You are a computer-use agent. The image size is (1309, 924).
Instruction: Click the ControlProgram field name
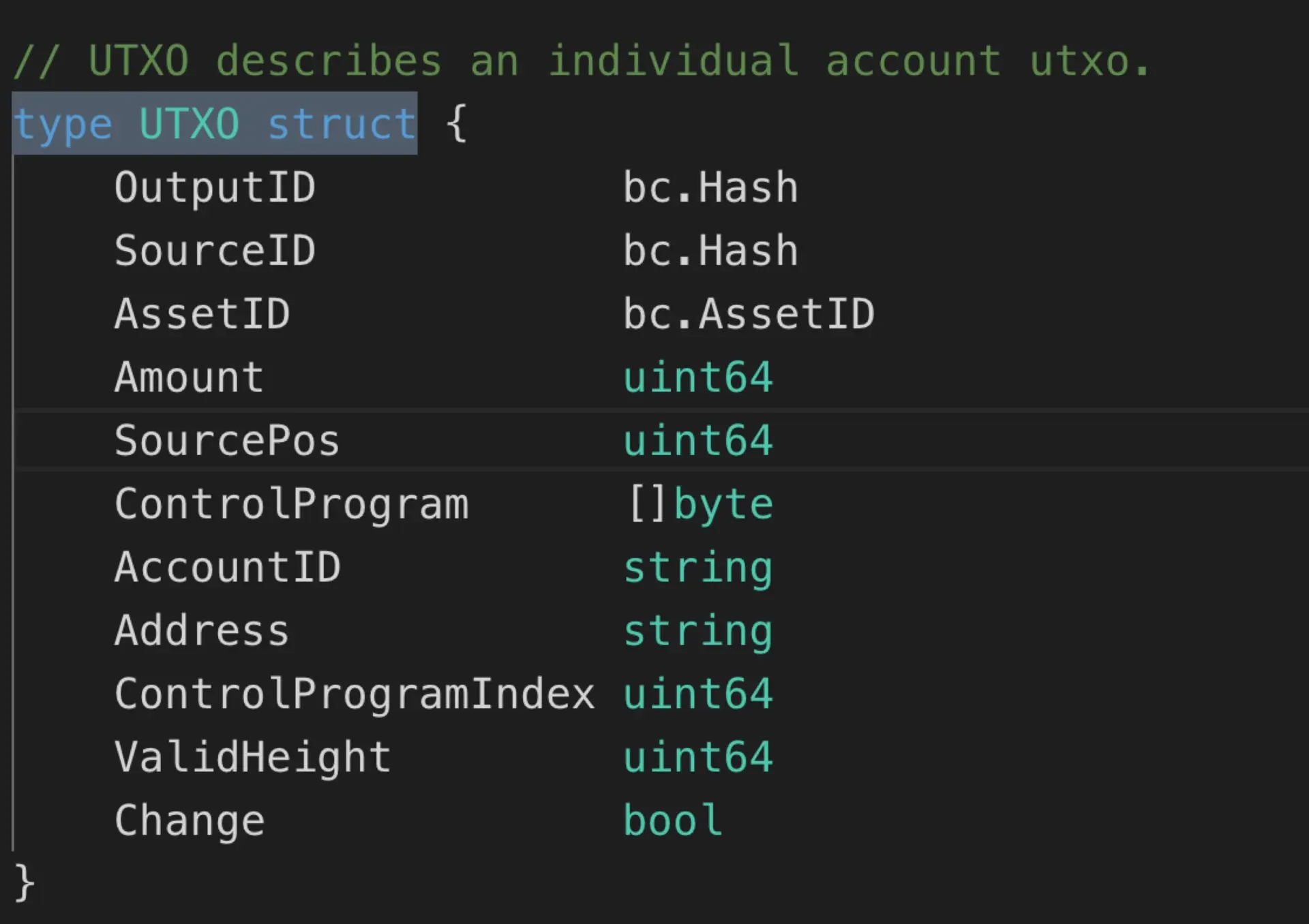[291, 504]
